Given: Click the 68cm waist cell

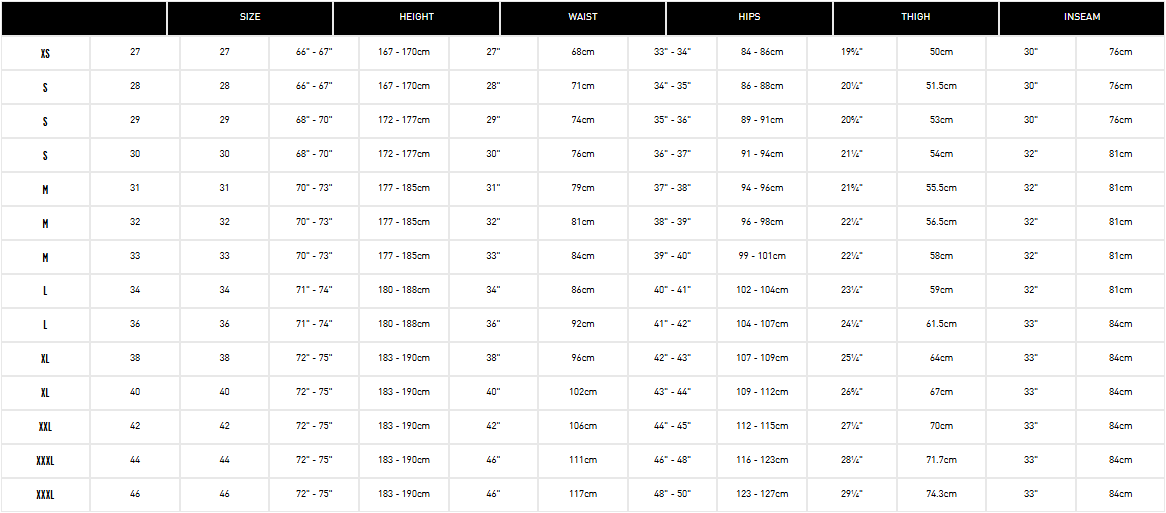Looking at the screenshot, I should 583,52.
